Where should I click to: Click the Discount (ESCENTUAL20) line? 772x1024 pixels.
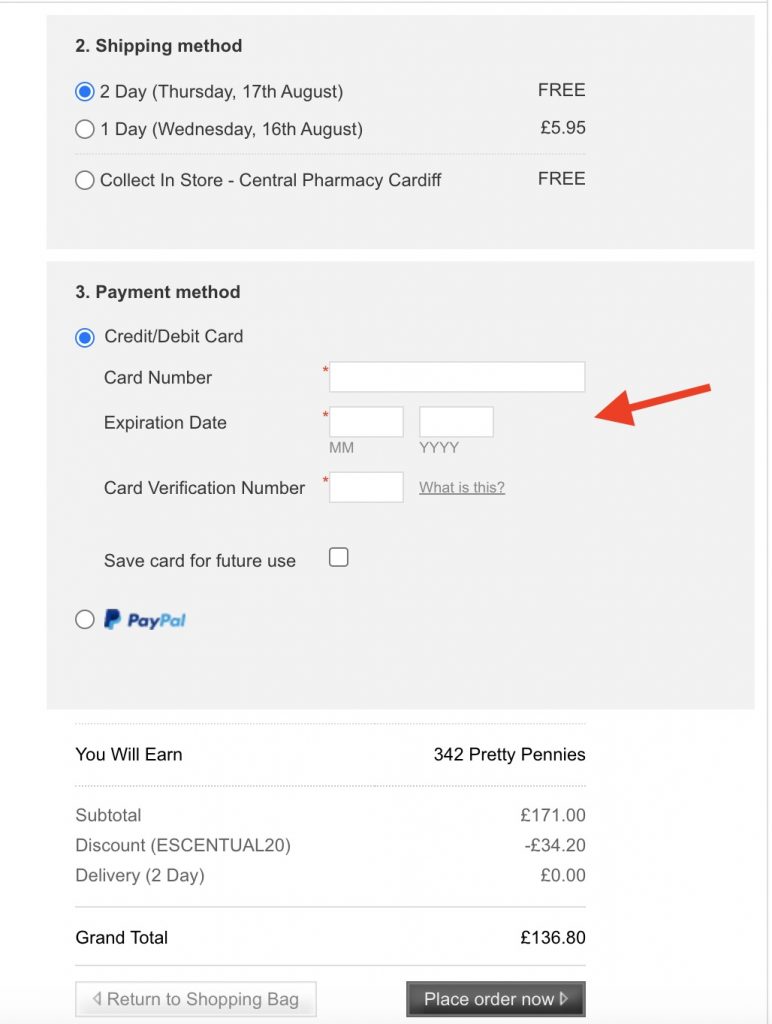183,846
